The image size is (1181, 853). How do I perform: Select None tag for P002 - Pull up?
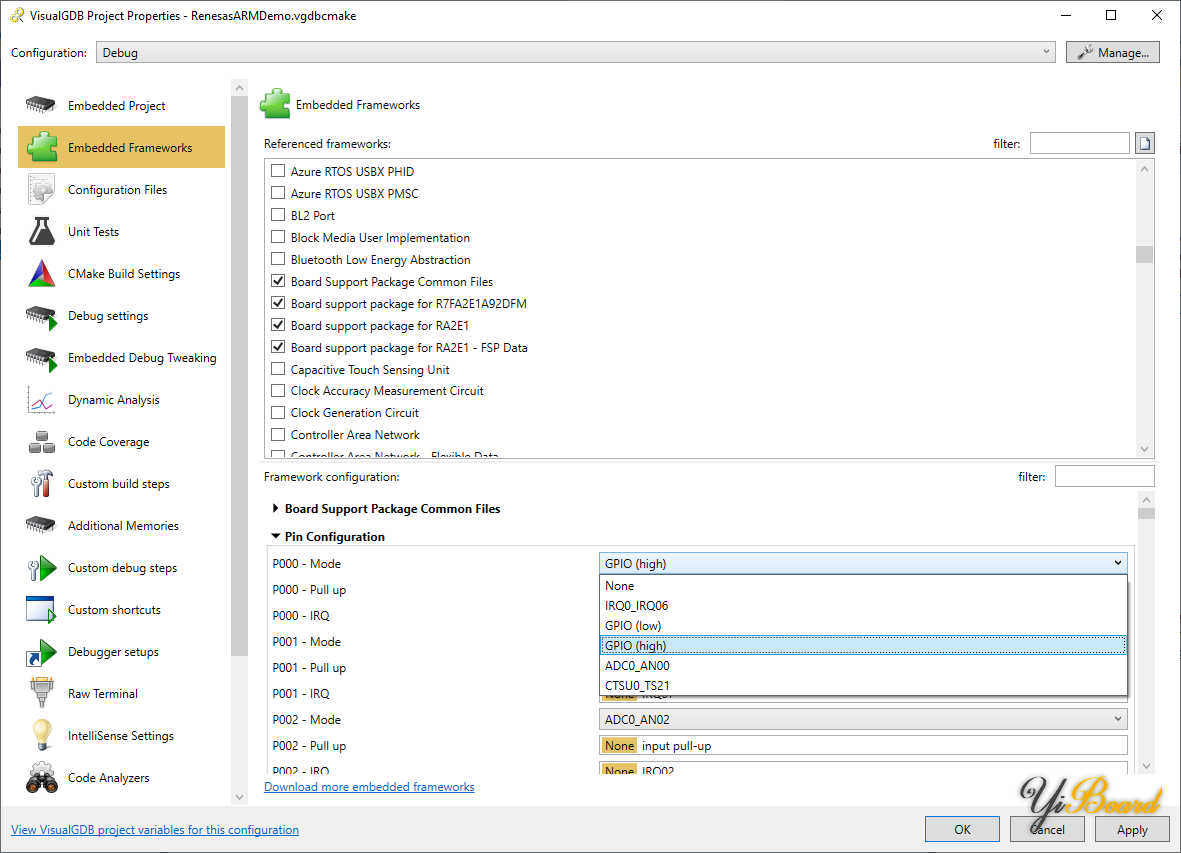point(619,746)
